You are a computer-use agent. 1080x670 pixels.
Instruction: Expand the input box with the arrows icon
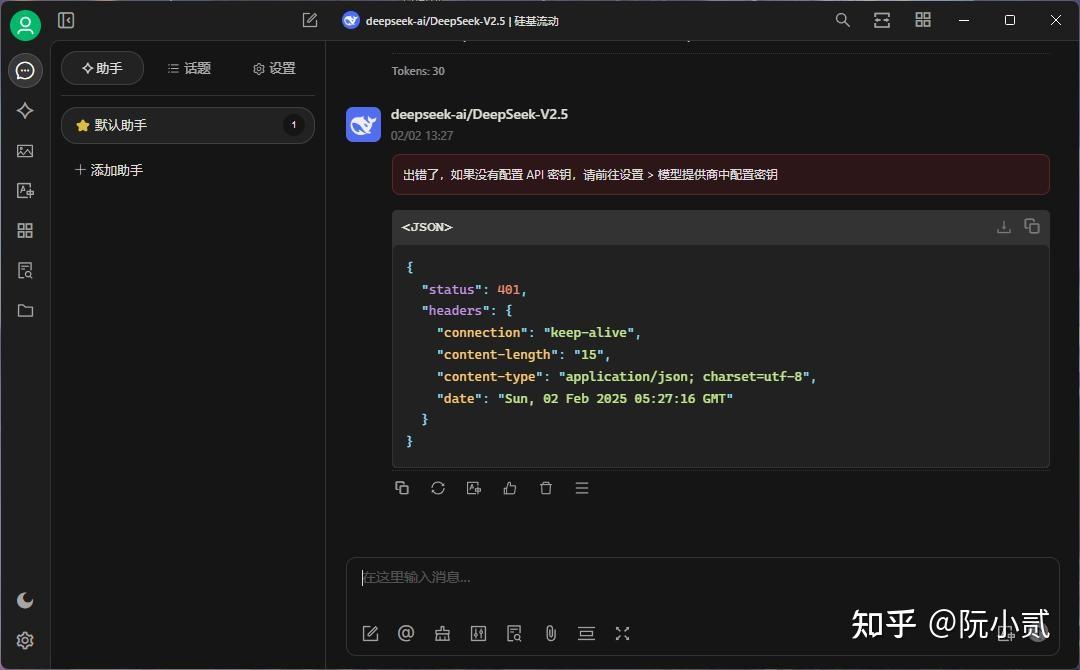tap(623, 634)
